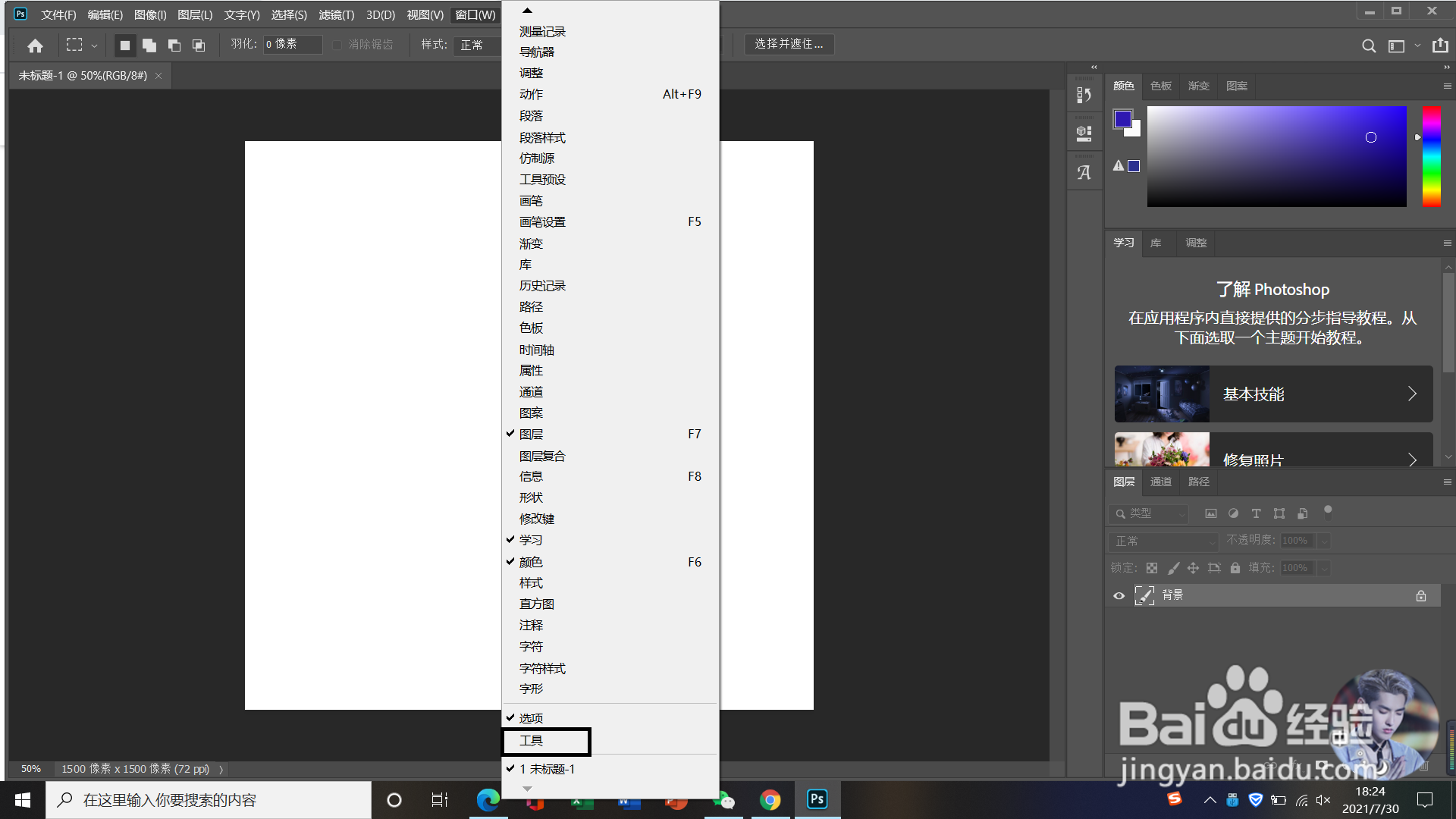Open the Search magnifier icon

(x=1369, y=45)
